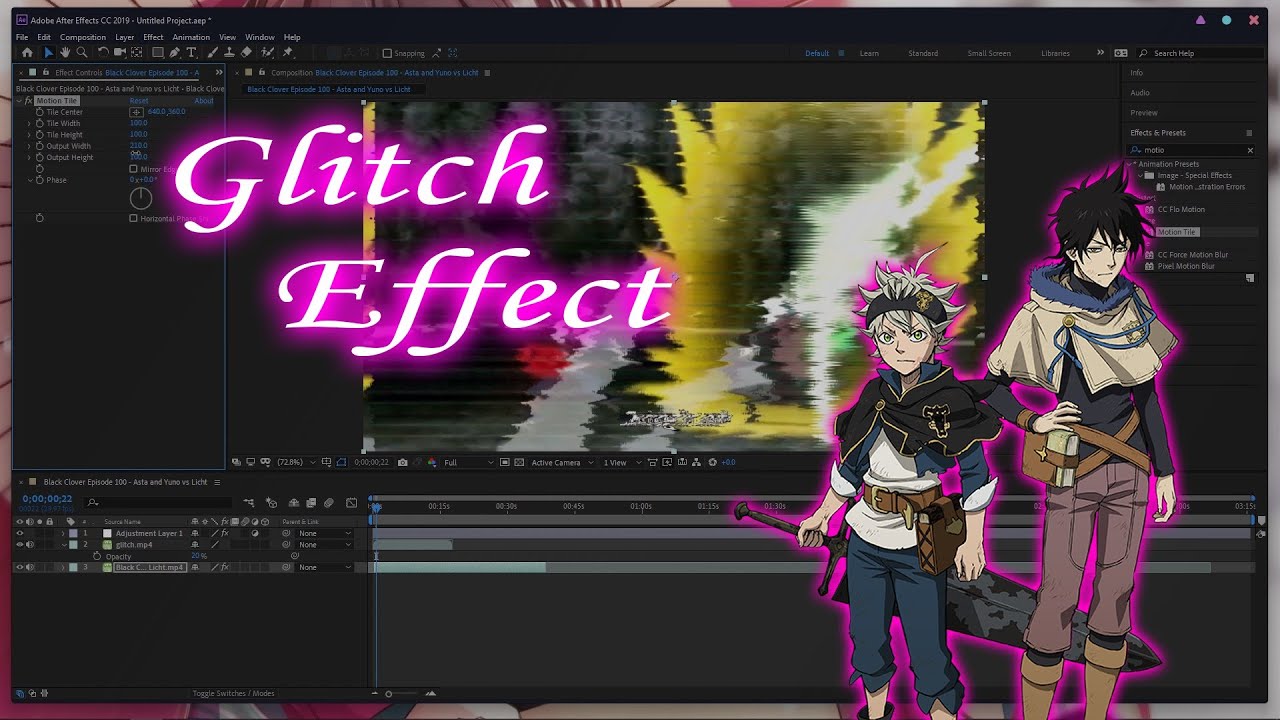Select the Pan Behind anchor point tool
This screenshot has width=1280, height=720.
point(137,53)
